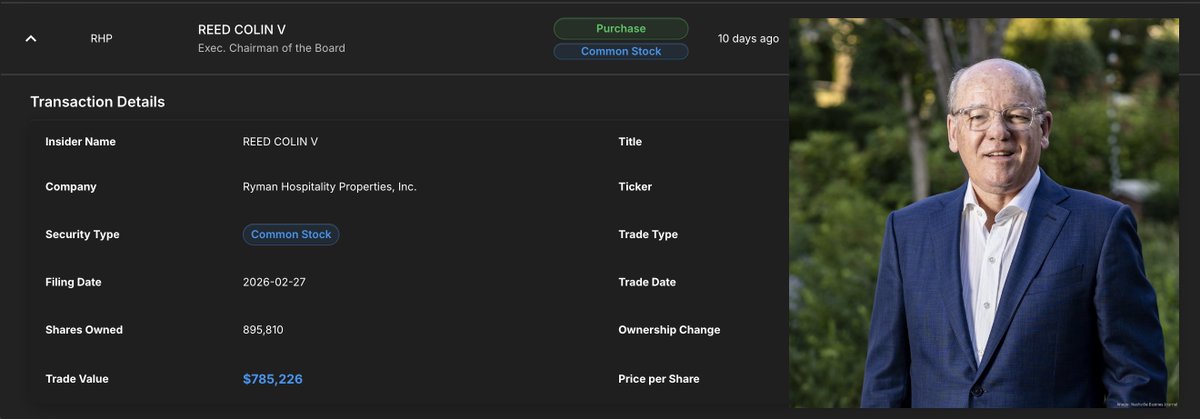The width and height of the screenshot is (1200, 419).
Task: Click the Ownership Change label
Action: (x=669, y=330)
